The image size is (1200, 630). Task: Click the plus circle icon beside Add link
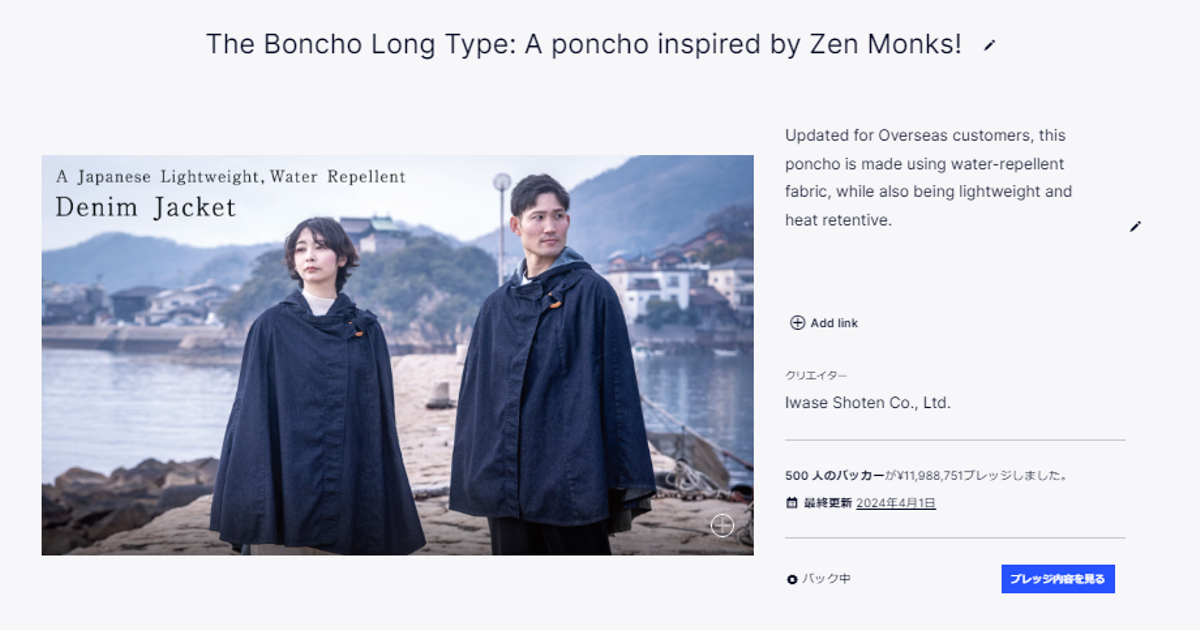point(797,323)
